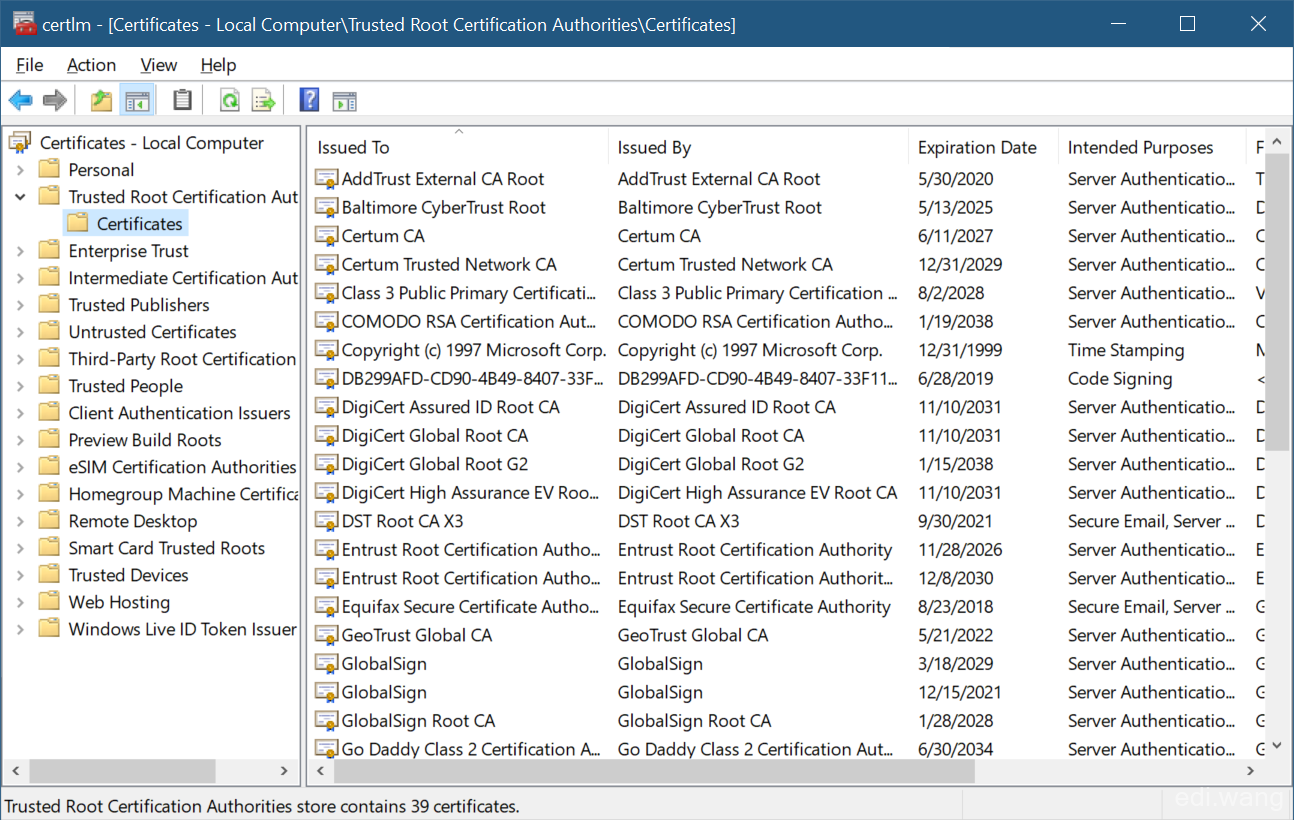Screen dimensions: 1294x820
Task: Click horizontal scrollbar thumb under console tree
Action: click(122, 771)
